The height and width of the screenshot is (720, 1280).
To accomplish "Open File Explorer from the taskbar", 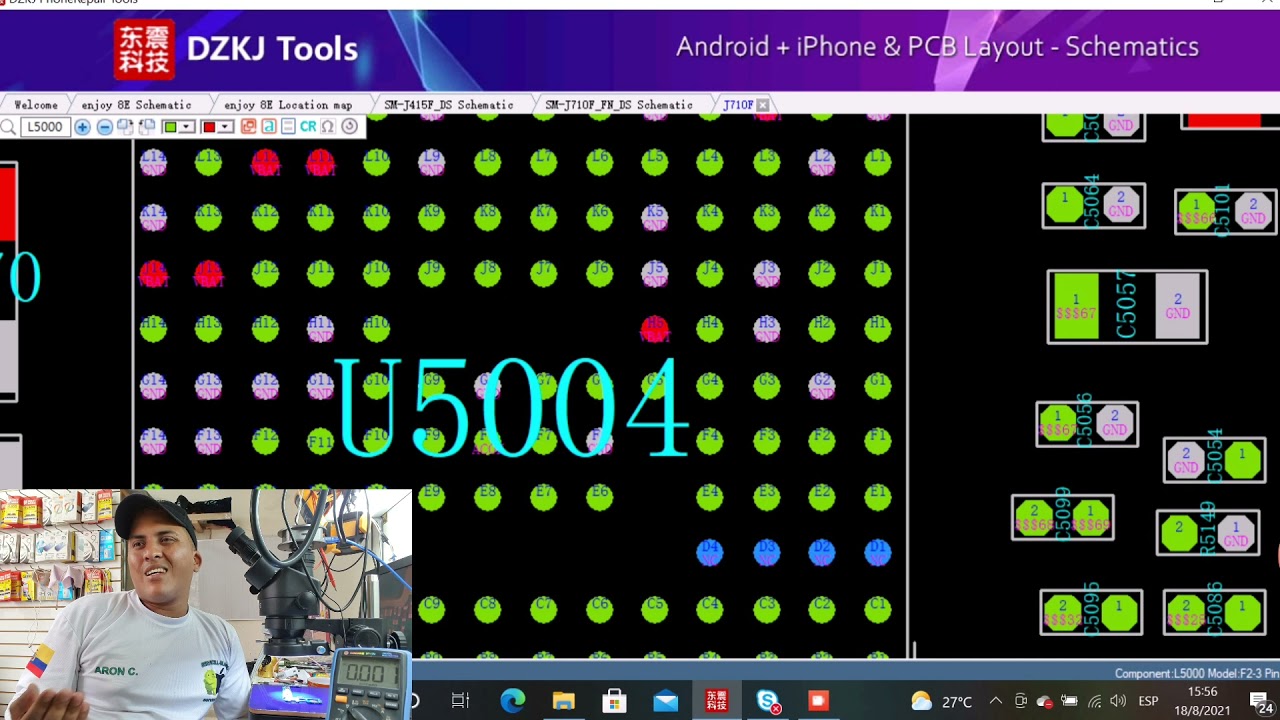I will tap(563, 701).
